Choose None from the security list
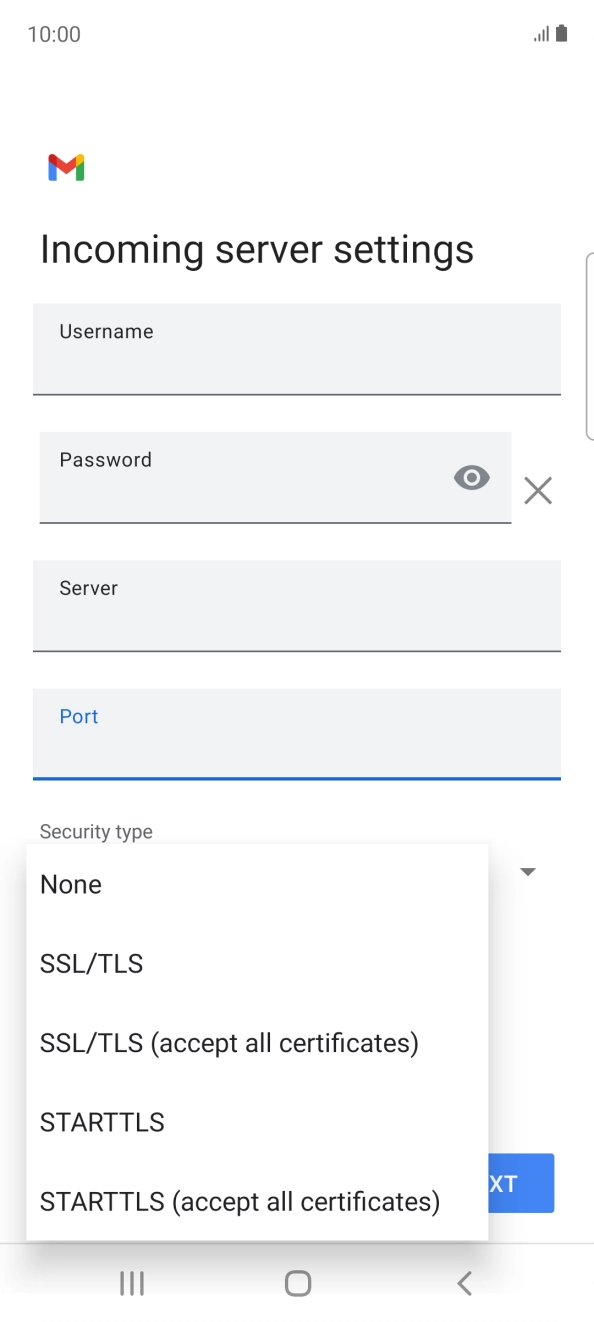 (x=70, y=884)
